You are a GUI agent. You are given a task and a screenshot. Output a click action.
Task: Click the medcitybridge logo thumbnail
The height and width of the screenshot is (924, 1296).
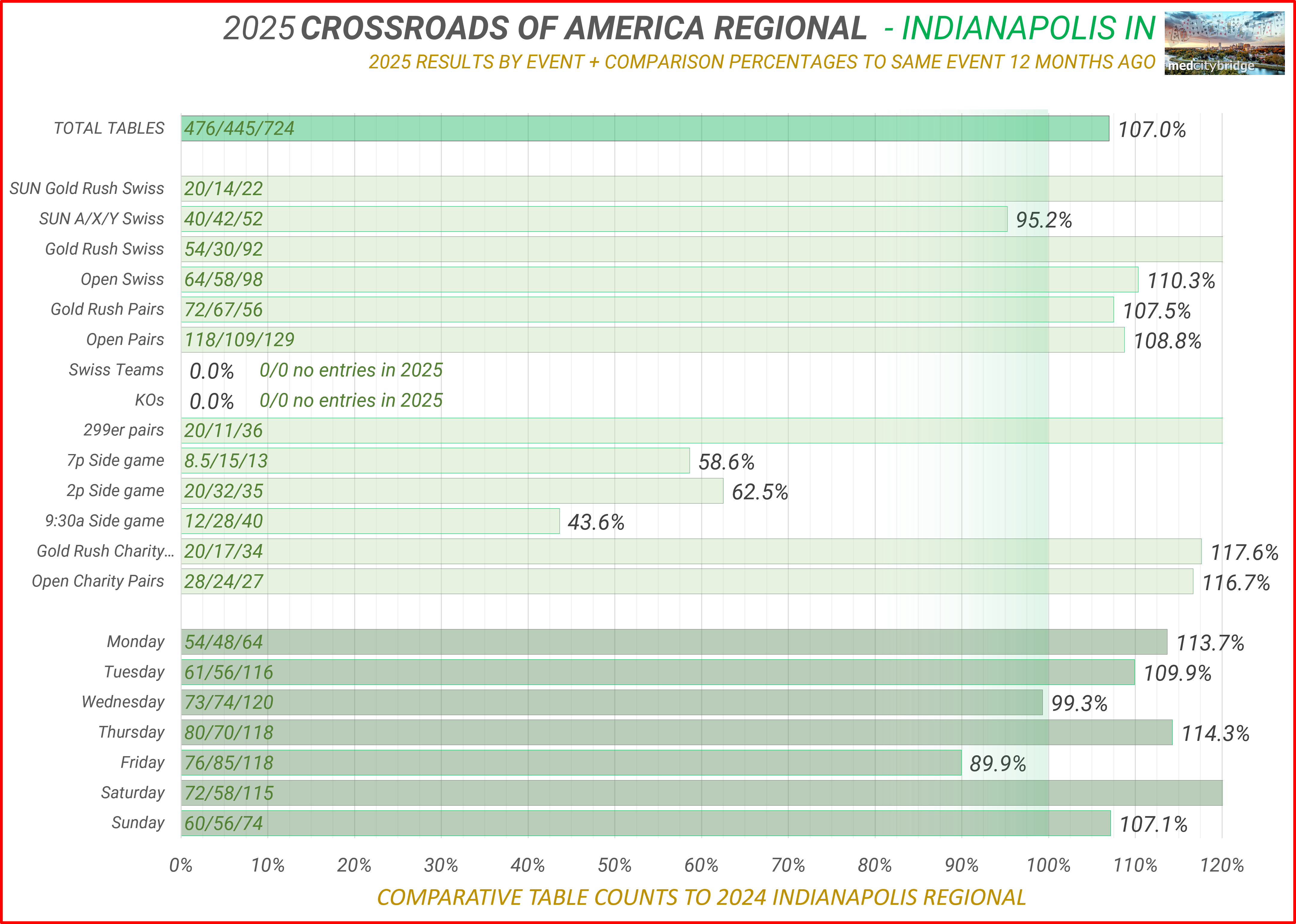coord(1224,43)
